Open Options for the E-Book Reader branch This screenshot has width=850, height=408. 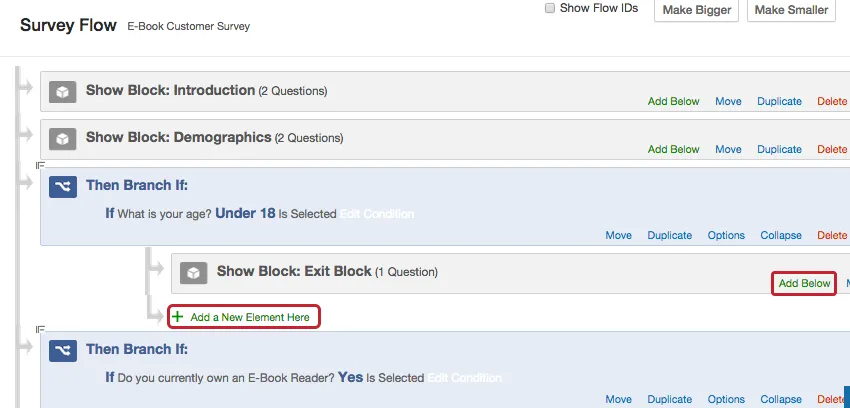point(726,400)
